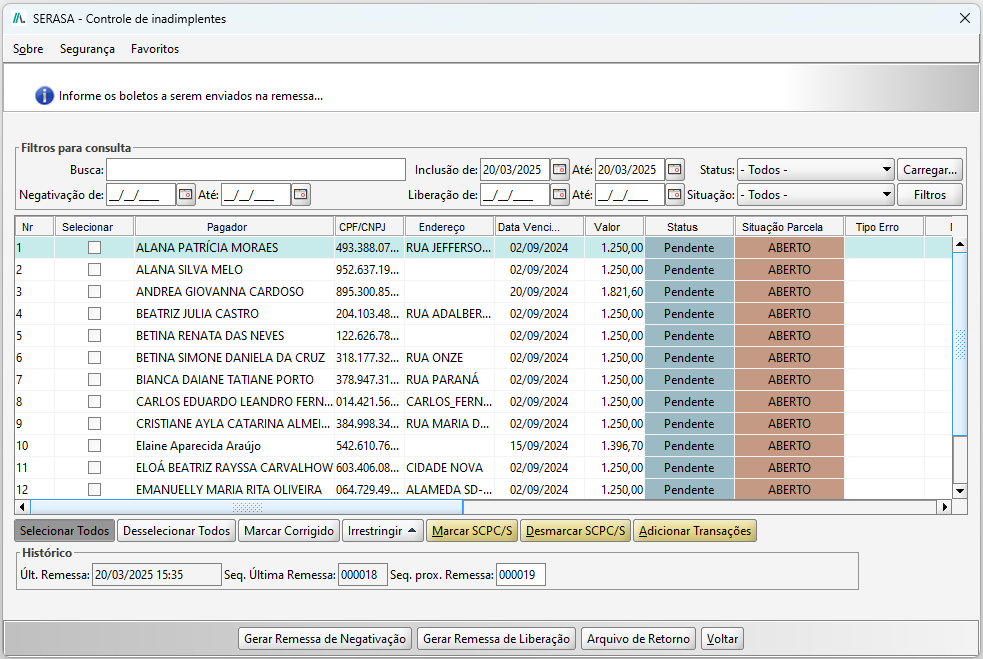Image resolution: width=983 pixels, height=659 pixels.
Task: Click the Últ. Remessa field
Action: 157,574
